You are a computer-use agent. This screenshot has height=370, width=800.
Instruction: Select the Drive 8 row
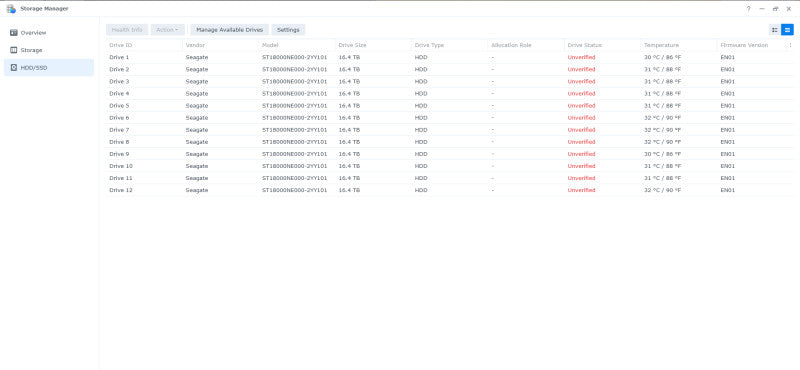tap(449, 142)
